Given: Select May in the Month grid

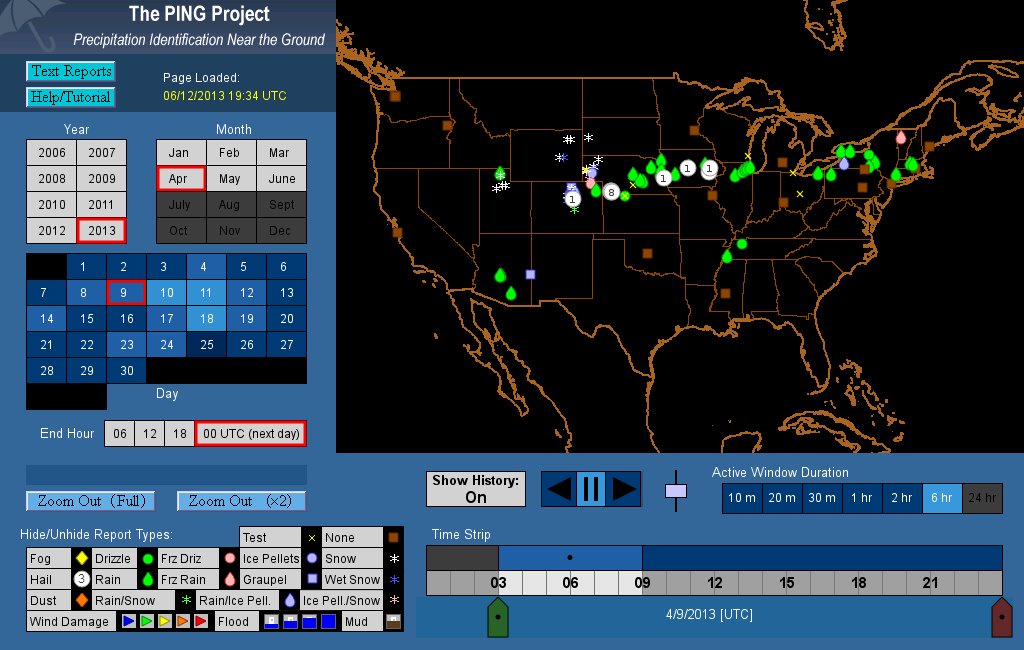Looking at the screenshot, I should (x=230, y=179).
